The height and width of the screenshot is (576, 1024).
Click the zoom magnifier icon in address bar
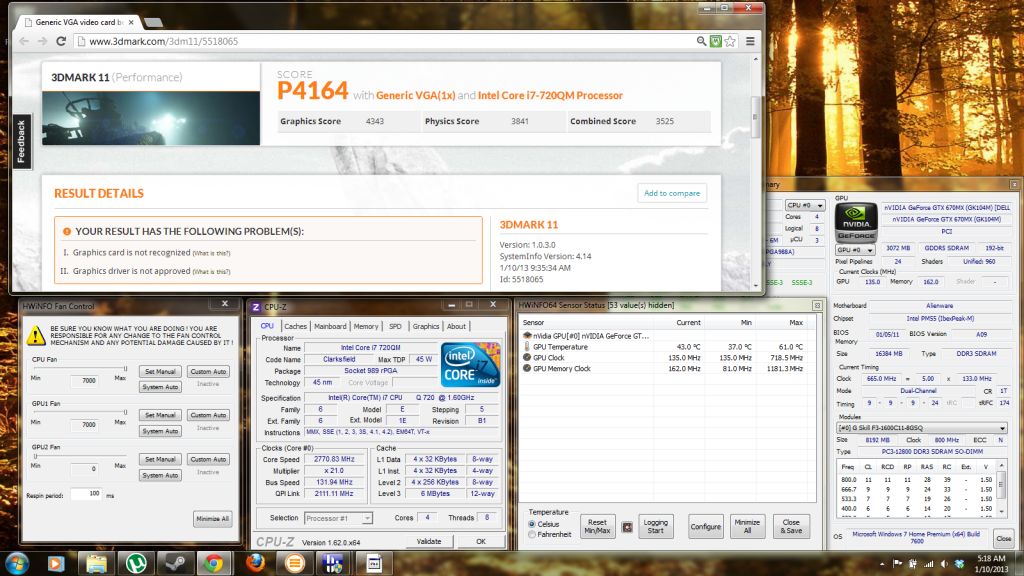[x=701, y=41]
